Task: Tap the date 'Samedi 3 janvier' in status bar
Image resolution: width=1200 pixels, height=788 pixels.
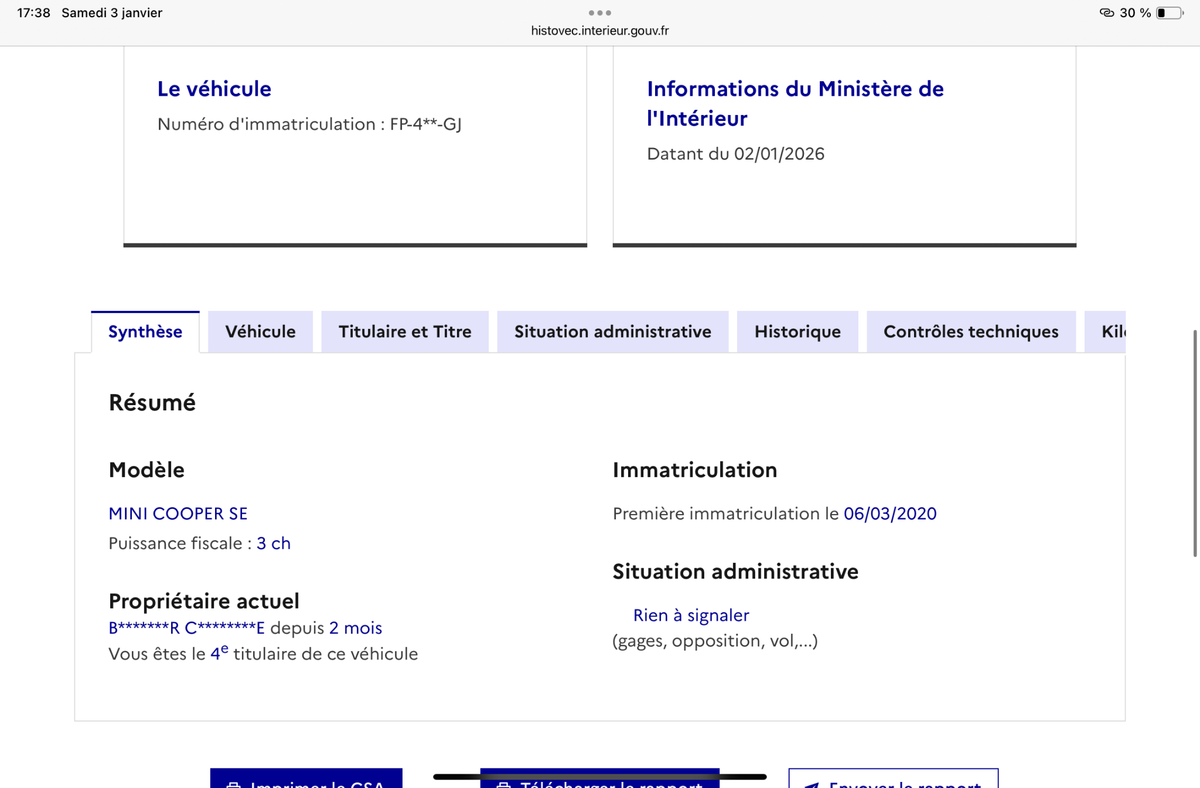Action: click(112, 13)
